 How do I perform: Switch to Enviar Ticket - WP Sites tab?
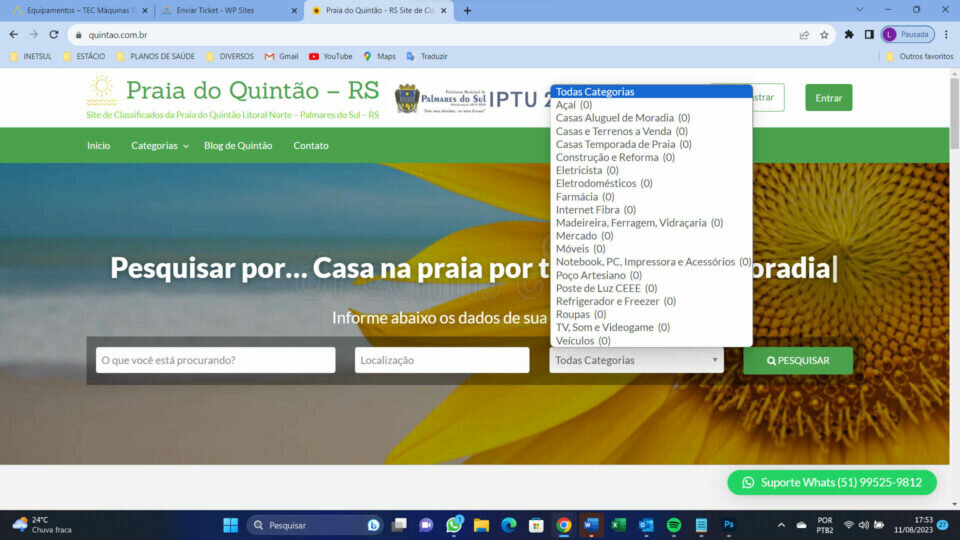pos(230,10)
